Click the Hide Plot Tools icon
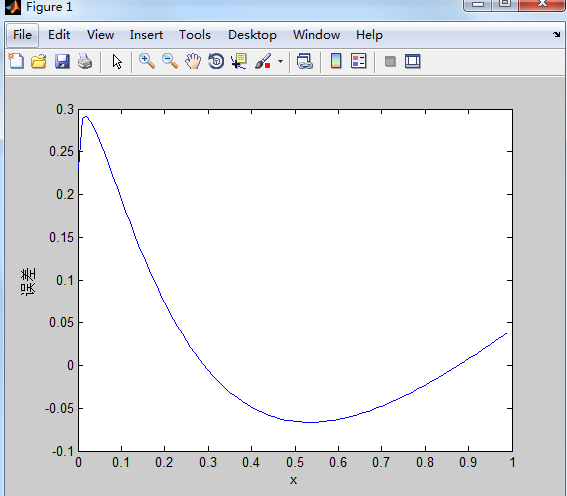The height and width of the screenshot is (496, 567). [x=390, y=61]
